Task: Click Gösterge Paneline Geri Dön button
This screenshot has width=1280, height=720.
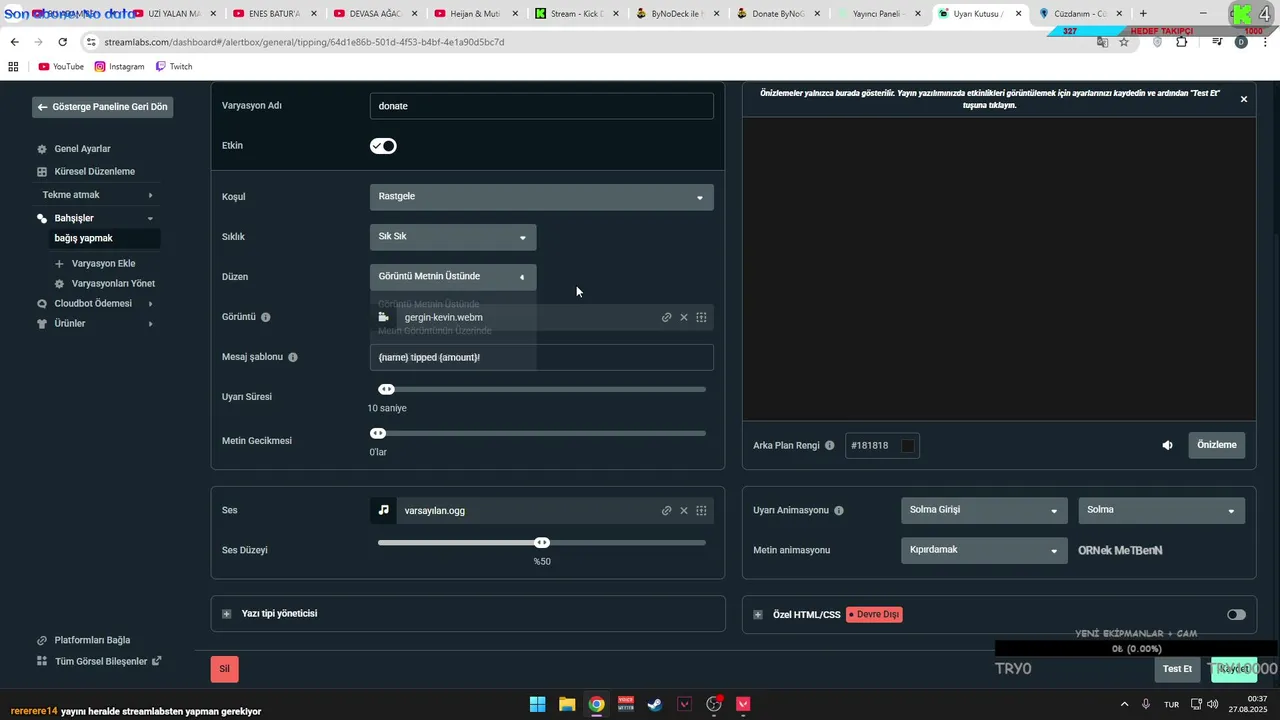Action: [x=102, y=107]
